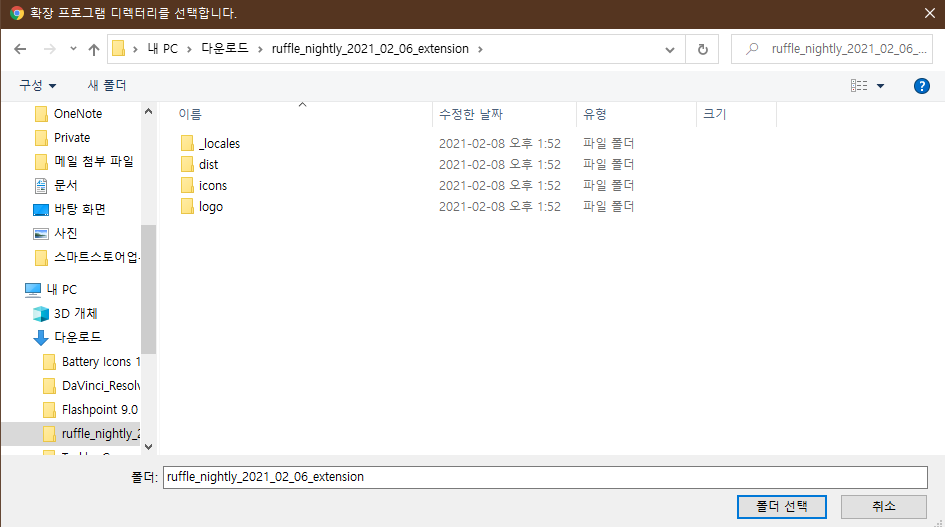Click the Chrome icon in title bar

[x=17, y=13]
